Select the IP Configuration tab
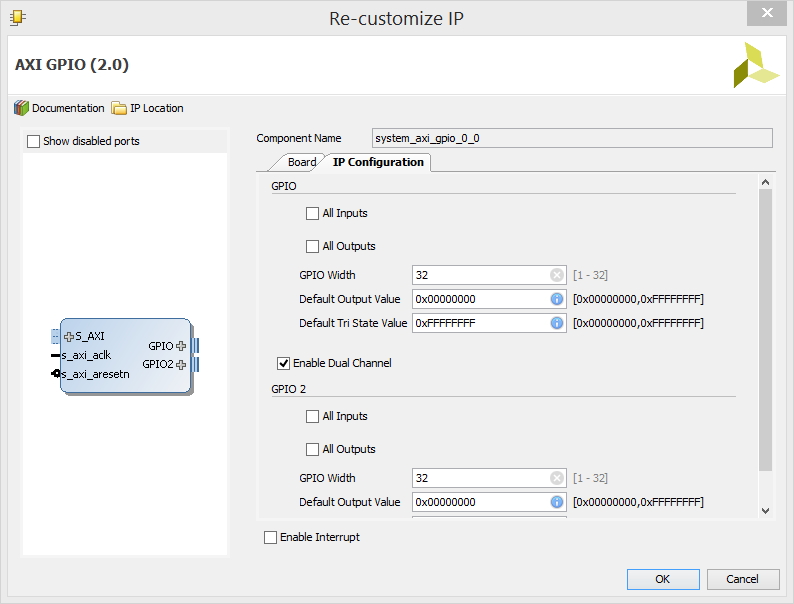The height and width of the screenshot is (604, 794). coord(378,162)
